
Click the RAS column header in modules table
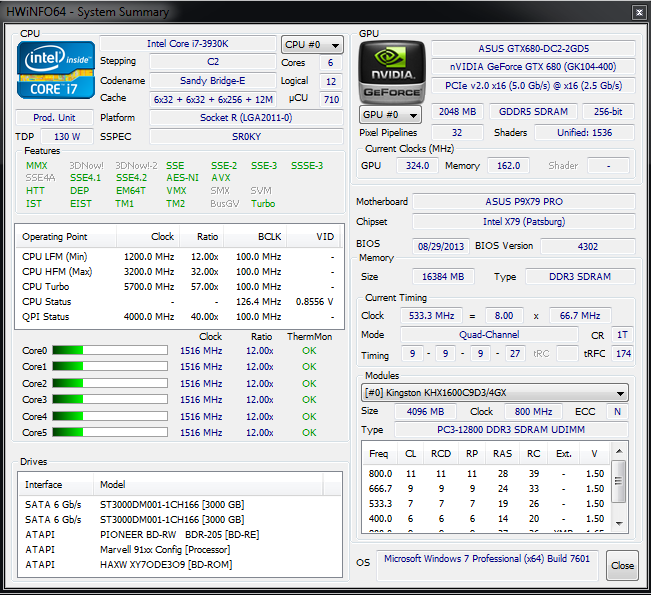[x=502, y=454]
